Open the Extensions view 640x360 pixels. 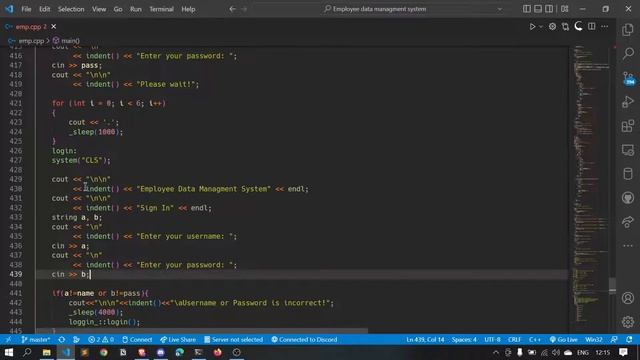click(628, 126)
